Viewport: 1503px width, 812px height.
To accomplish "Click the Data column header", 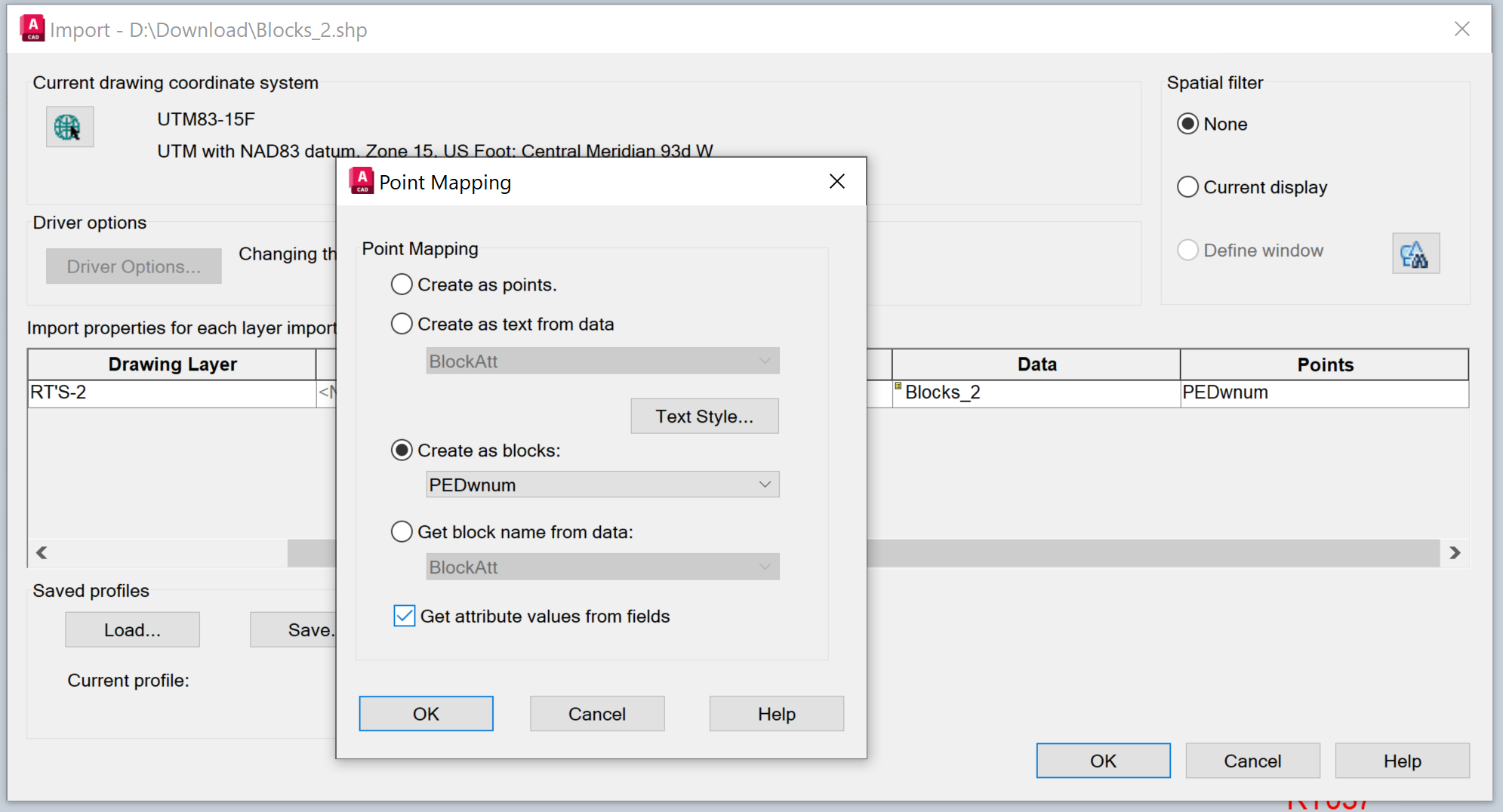I will pyautogui.click(x=1036, y=364).
